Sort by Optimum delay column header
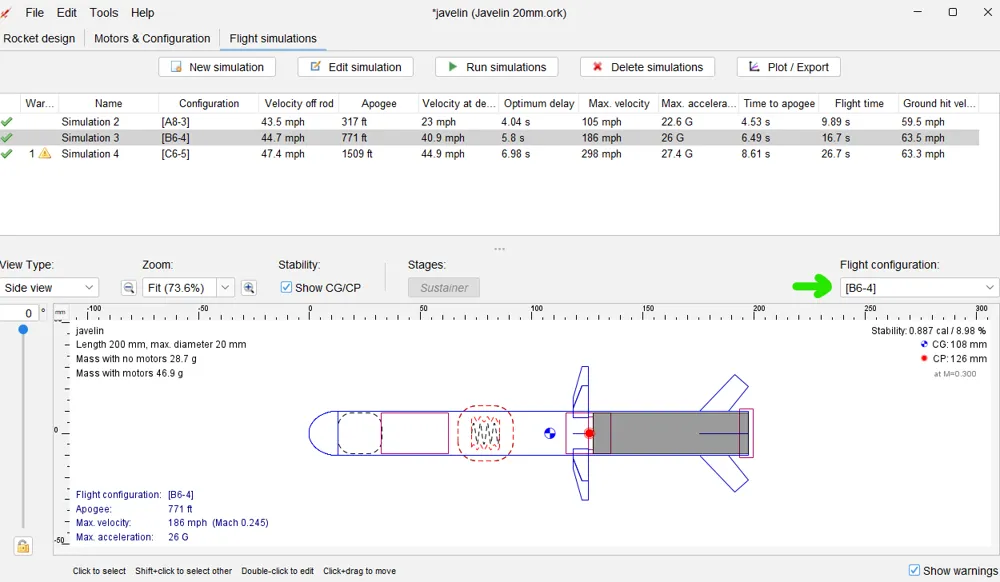1000x582 pixels. pos(539,103)
